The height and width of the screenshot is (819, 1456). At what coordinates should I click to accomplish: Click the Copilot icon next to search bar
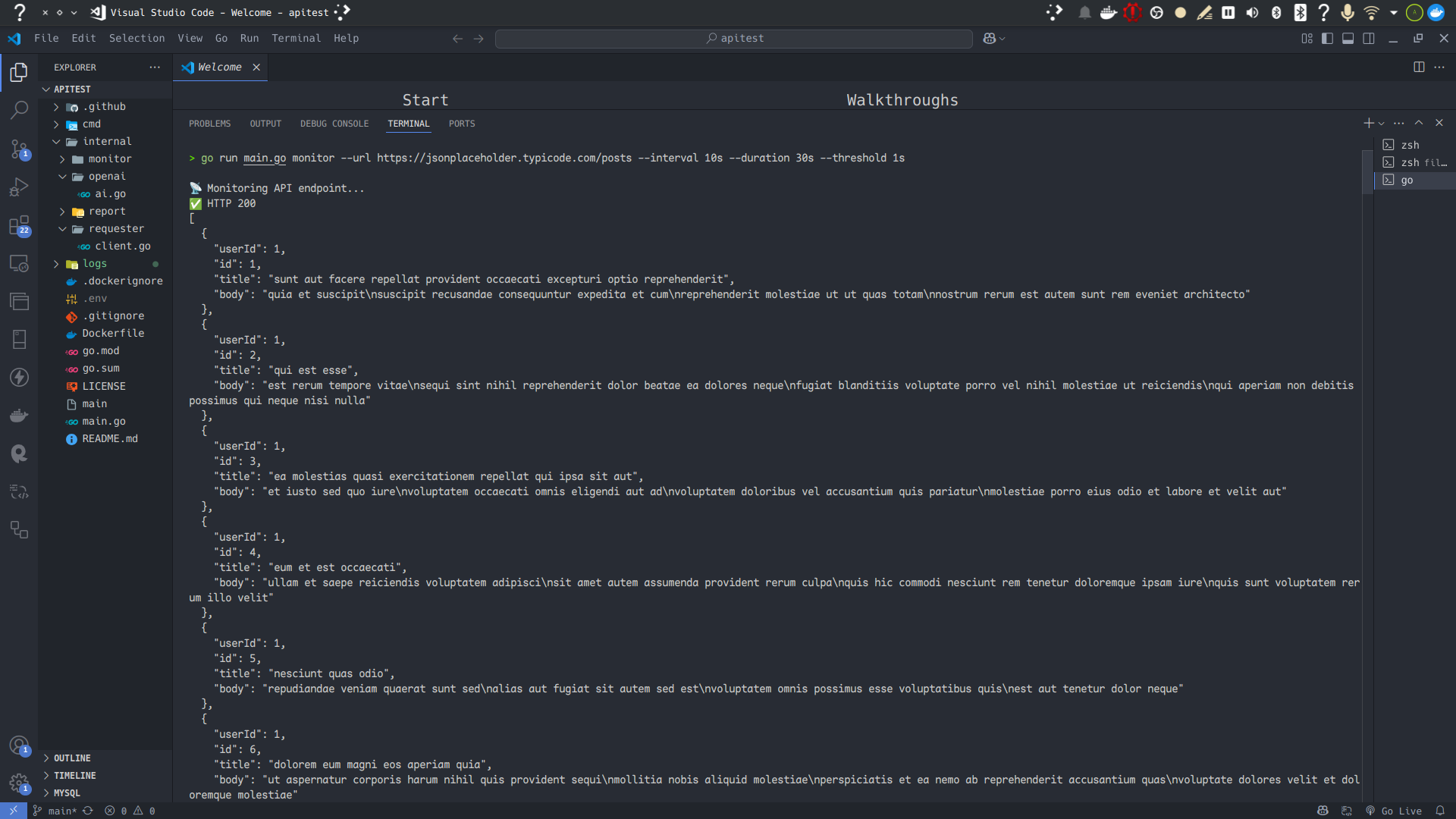(990, 39)
